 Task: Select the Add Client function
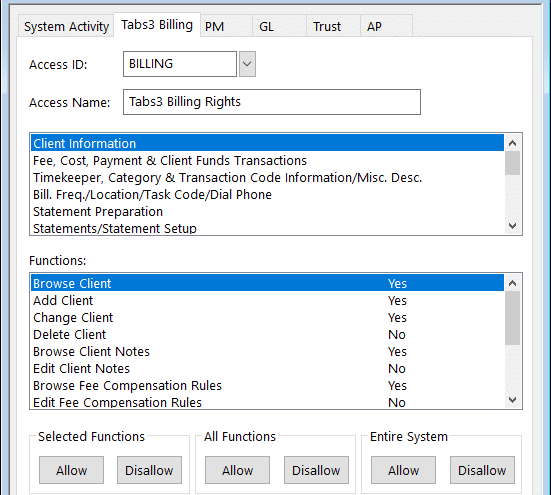[x=267, y=300]
